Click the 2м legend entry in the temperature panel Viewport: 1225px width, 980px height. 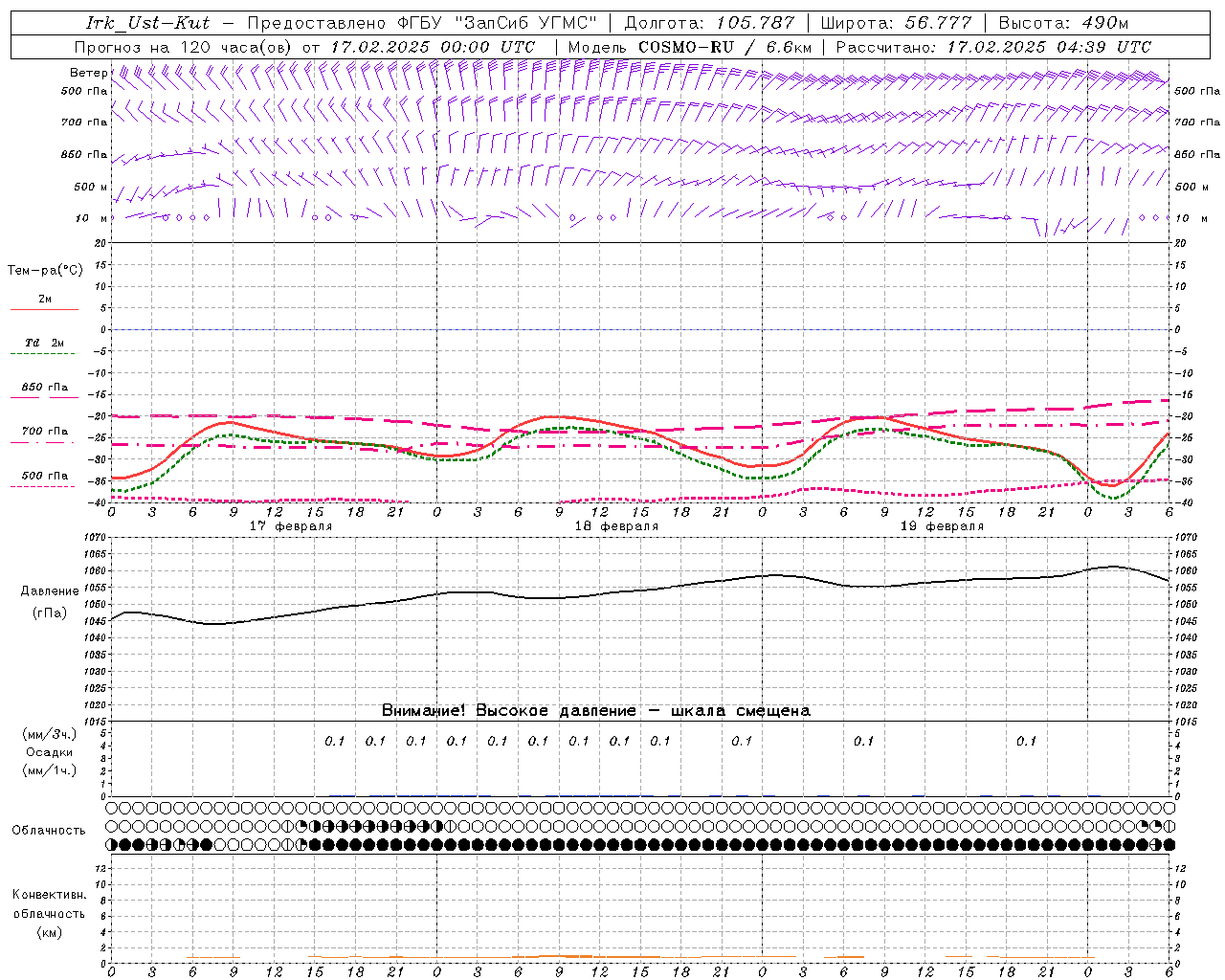45,300
